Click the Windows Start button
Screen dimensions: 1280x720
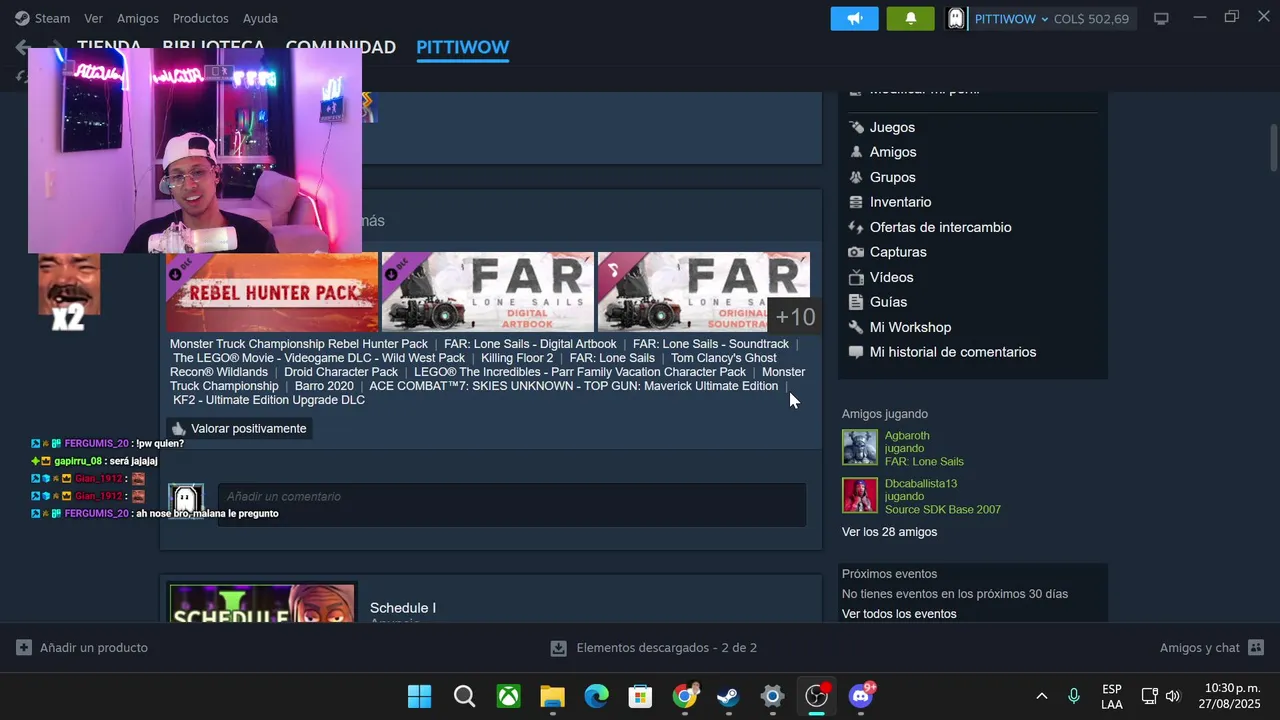(x=420, y=696)
